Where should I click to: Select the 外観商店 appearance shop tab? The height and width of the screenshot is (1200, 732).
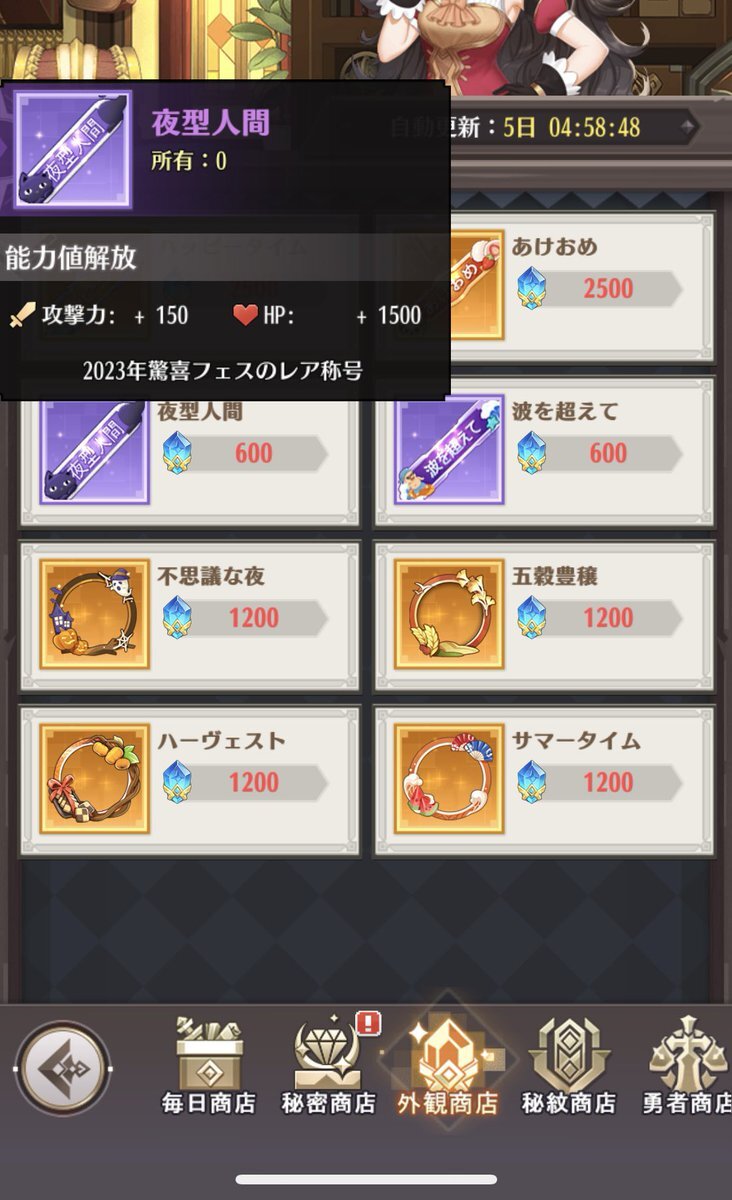(x=448, y=1067)
